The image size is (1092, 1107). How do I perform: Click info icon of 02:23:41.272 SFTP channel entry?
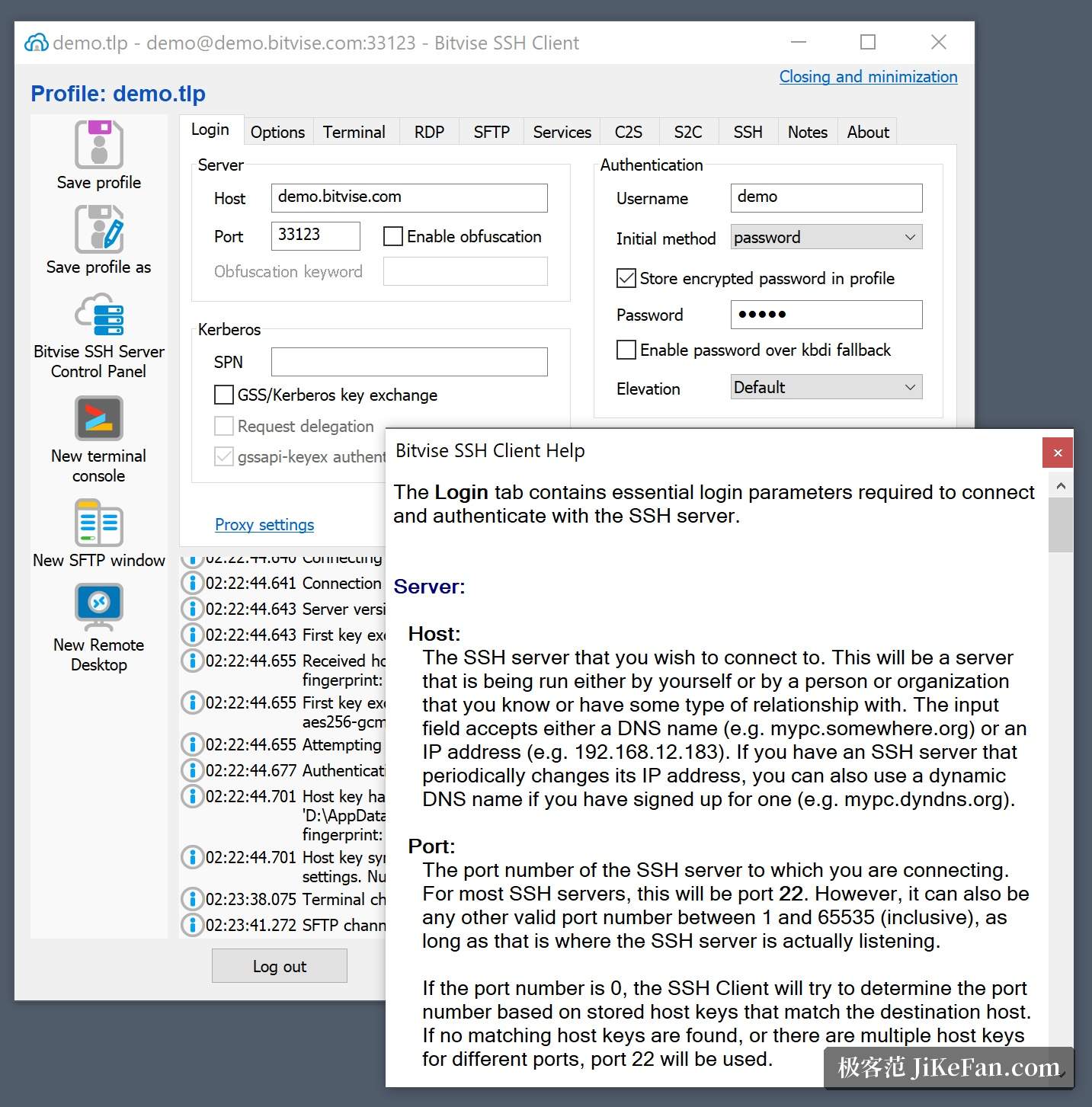point(192,925)
